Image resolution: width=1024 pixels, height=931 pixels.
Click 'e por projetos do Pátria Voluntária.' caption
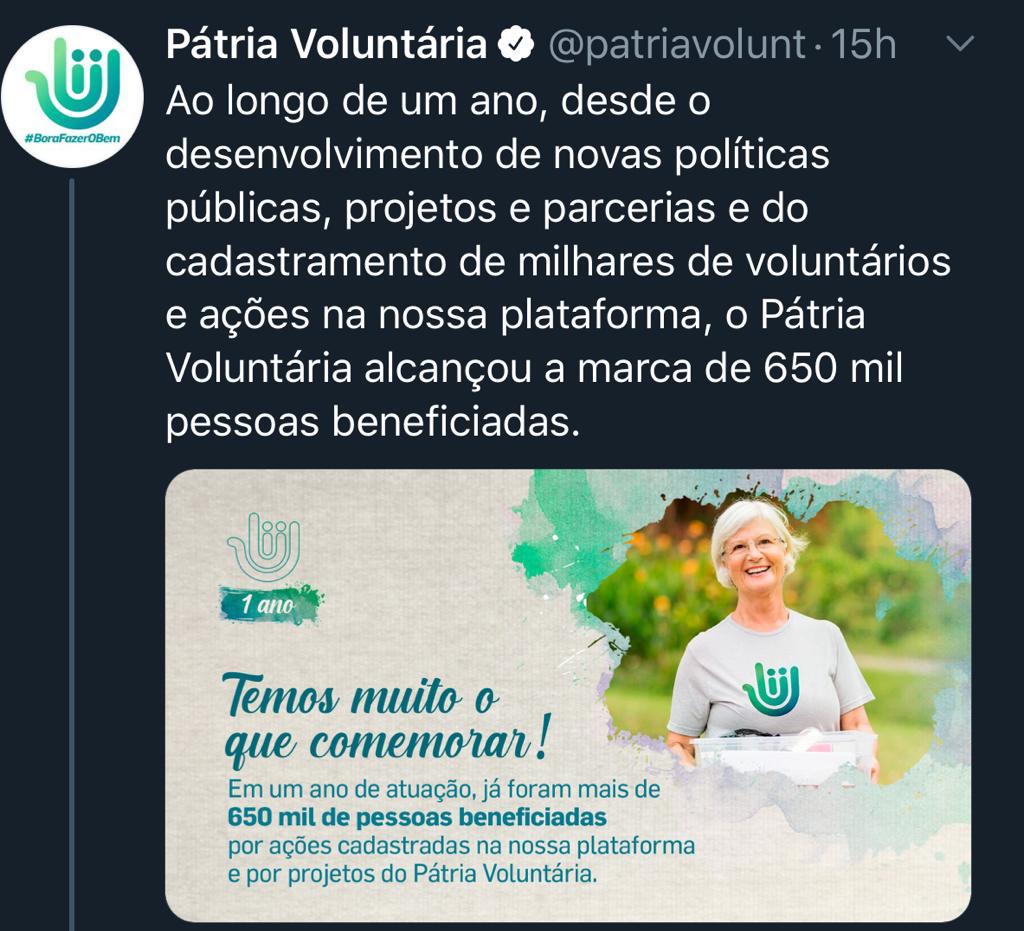click(412, 874)
